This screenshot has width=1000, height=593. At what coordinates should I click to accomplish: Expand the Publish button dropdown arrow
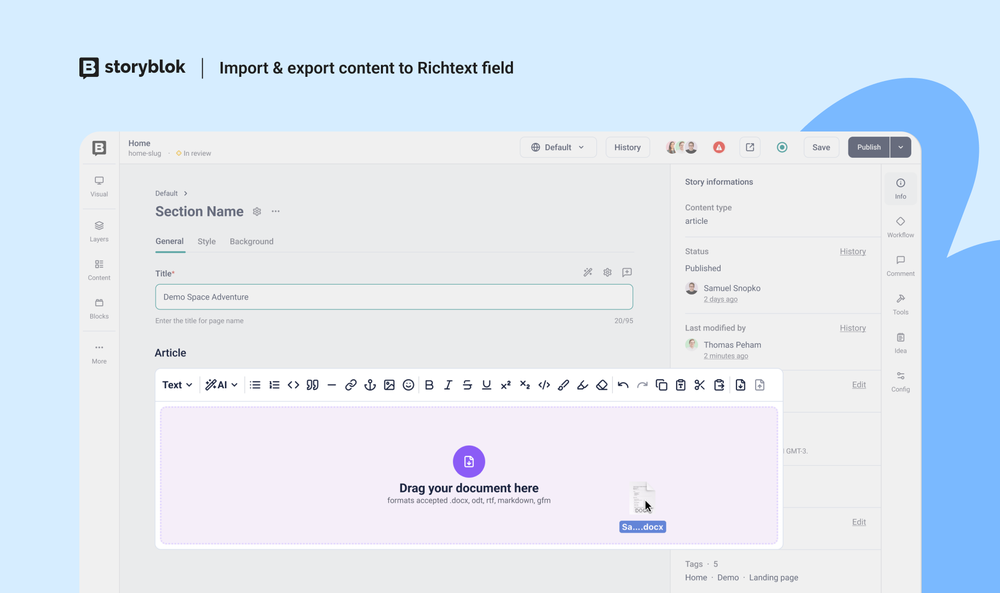pyautogui.click(x=899, y=147)
